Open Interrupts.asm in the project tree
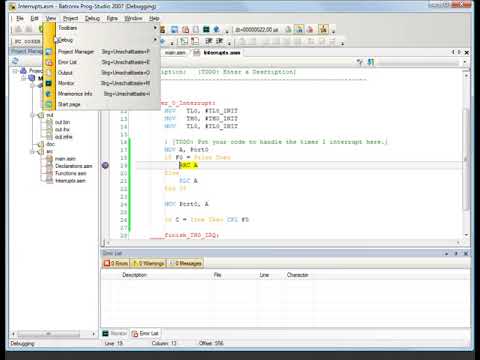The width and height of the screenshot is (480, 360). (x=70, y=181)
